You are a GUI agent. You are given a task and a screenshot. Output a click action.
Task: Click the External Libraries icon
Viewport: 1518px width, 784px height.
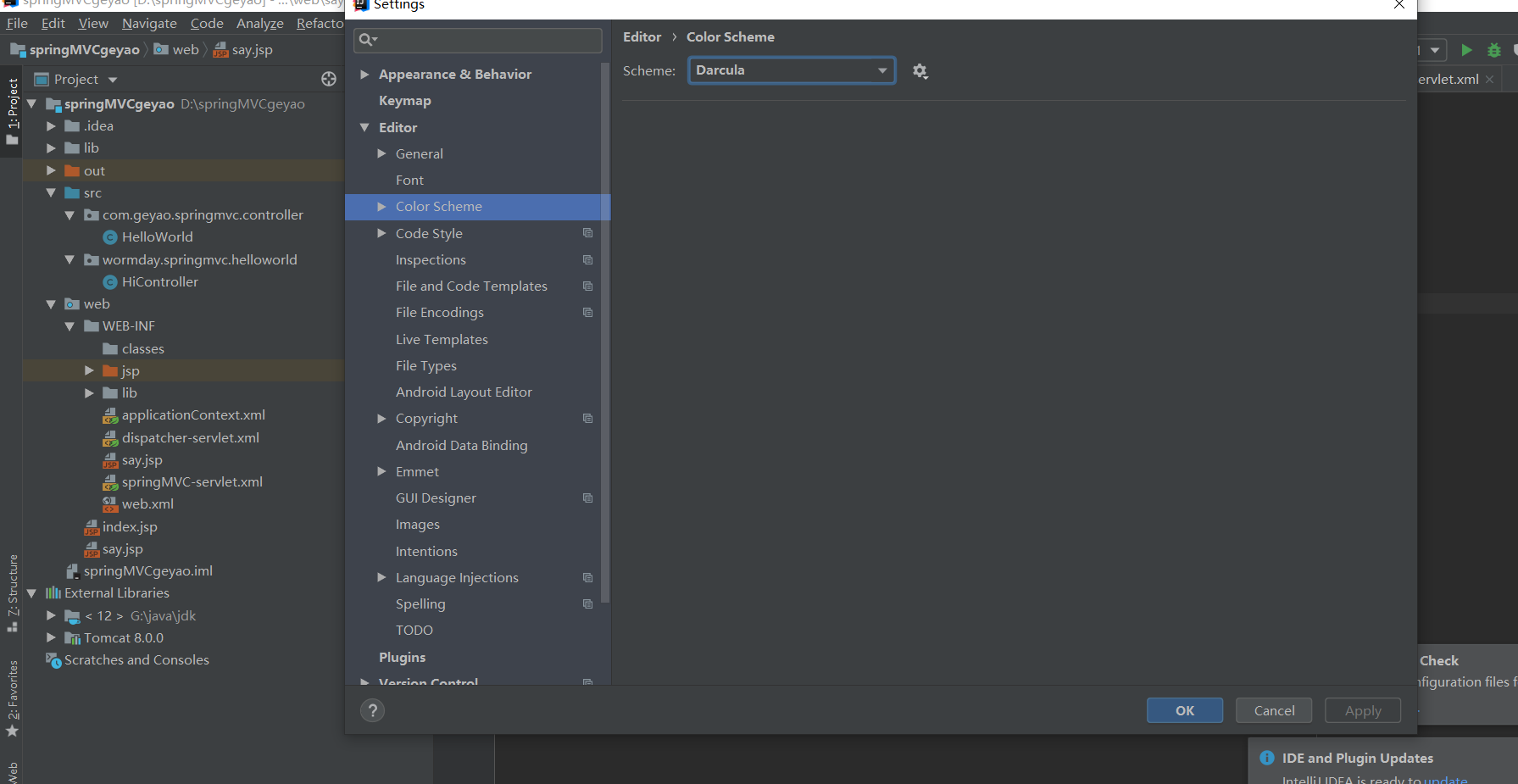(x=53, y=592)
